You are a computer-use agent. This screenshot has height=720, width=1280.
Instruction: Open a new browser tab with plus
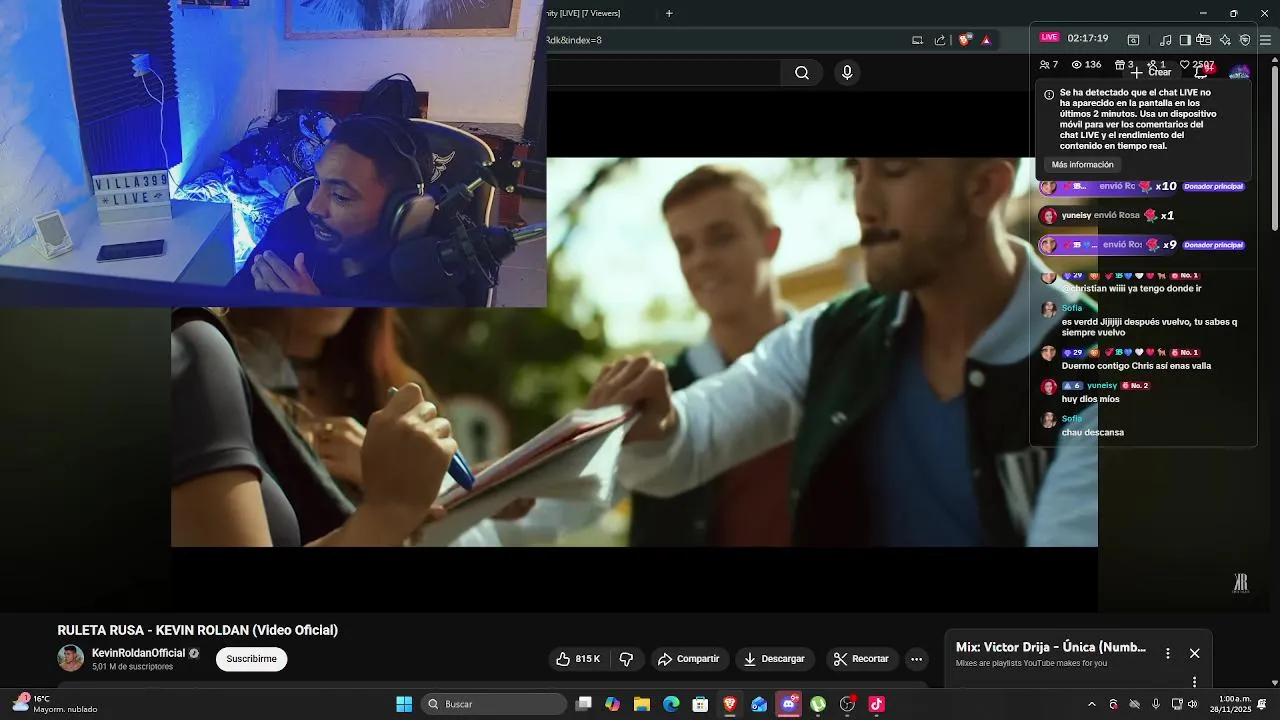[x=669, y=13]
